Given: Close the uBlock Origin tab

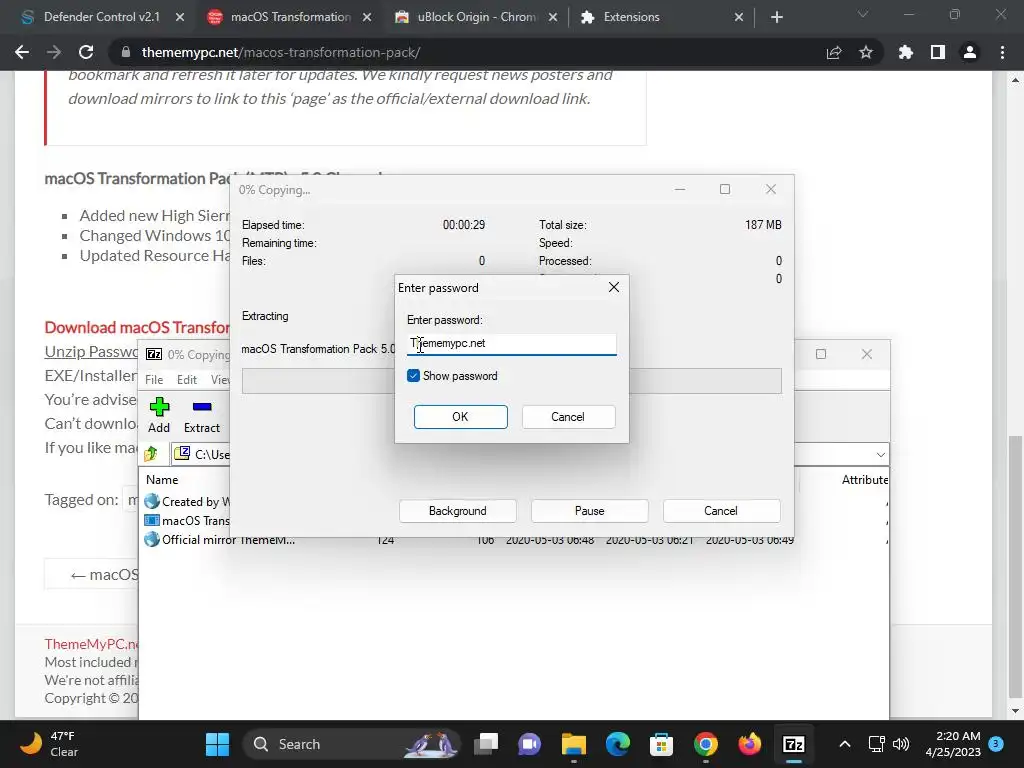Looking at the screenshot, I should (552, 17).
